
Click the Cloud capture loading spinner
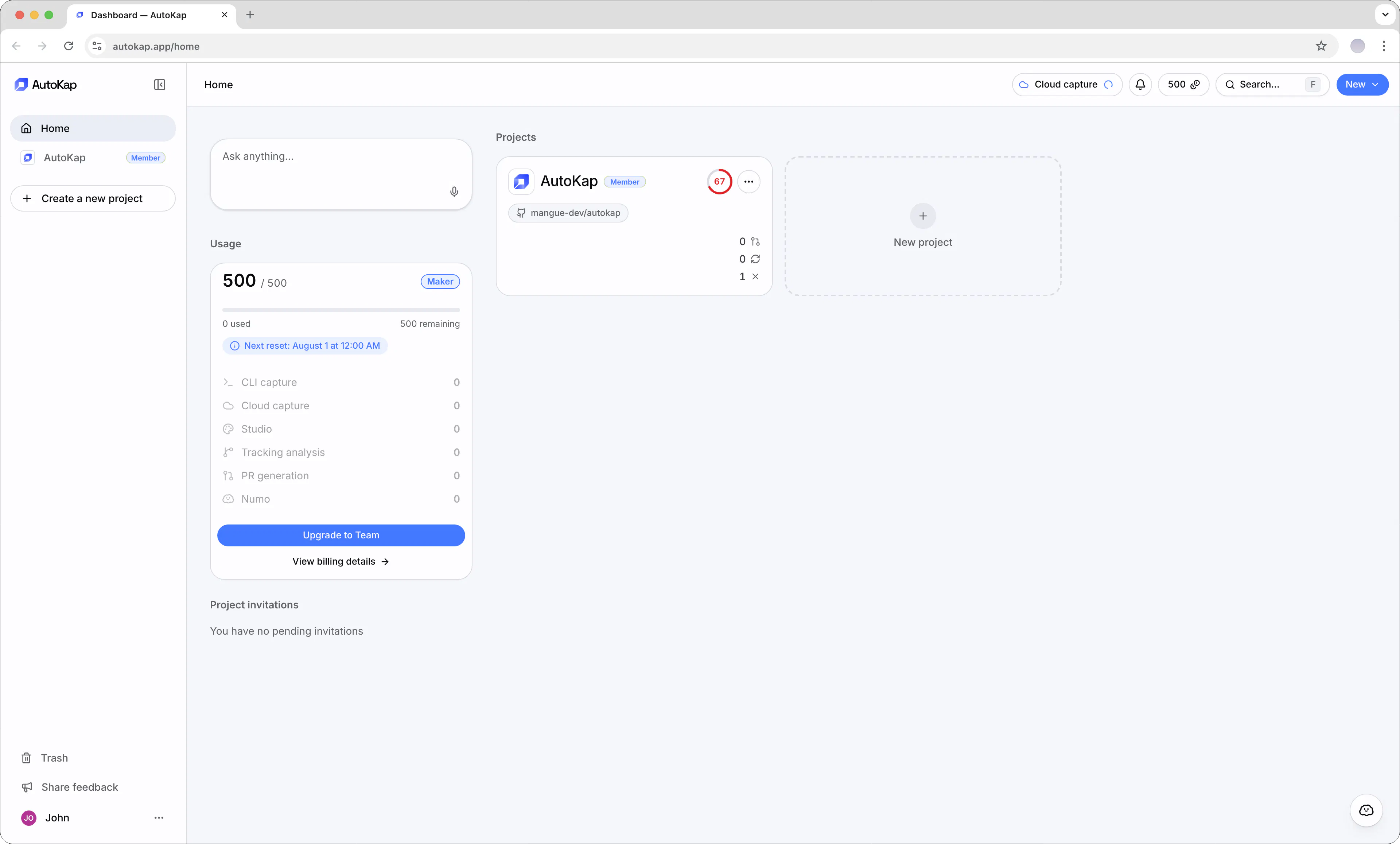(1108, 85)
